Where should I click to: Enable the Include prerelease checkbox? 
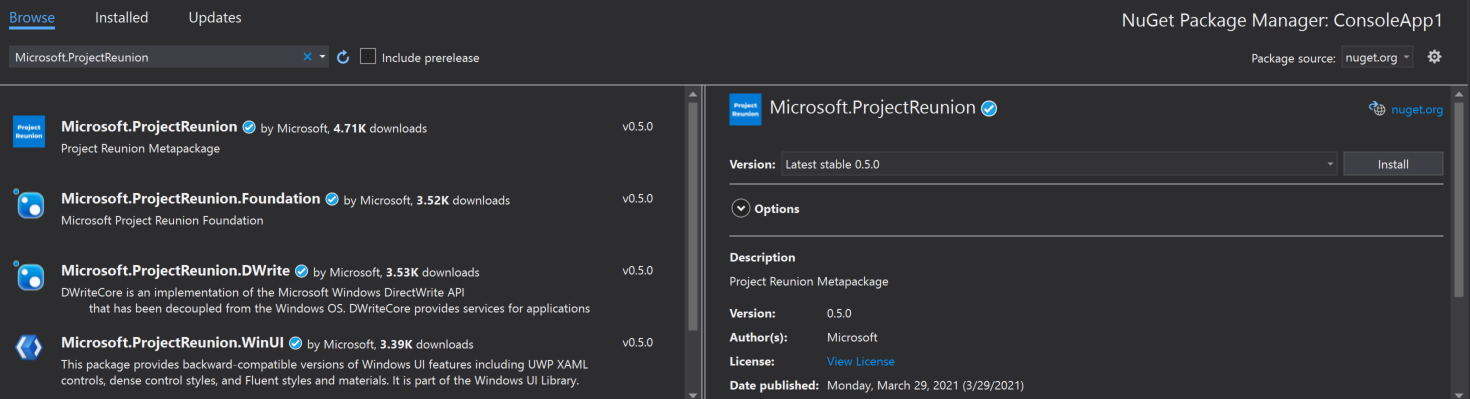[368, 57]
